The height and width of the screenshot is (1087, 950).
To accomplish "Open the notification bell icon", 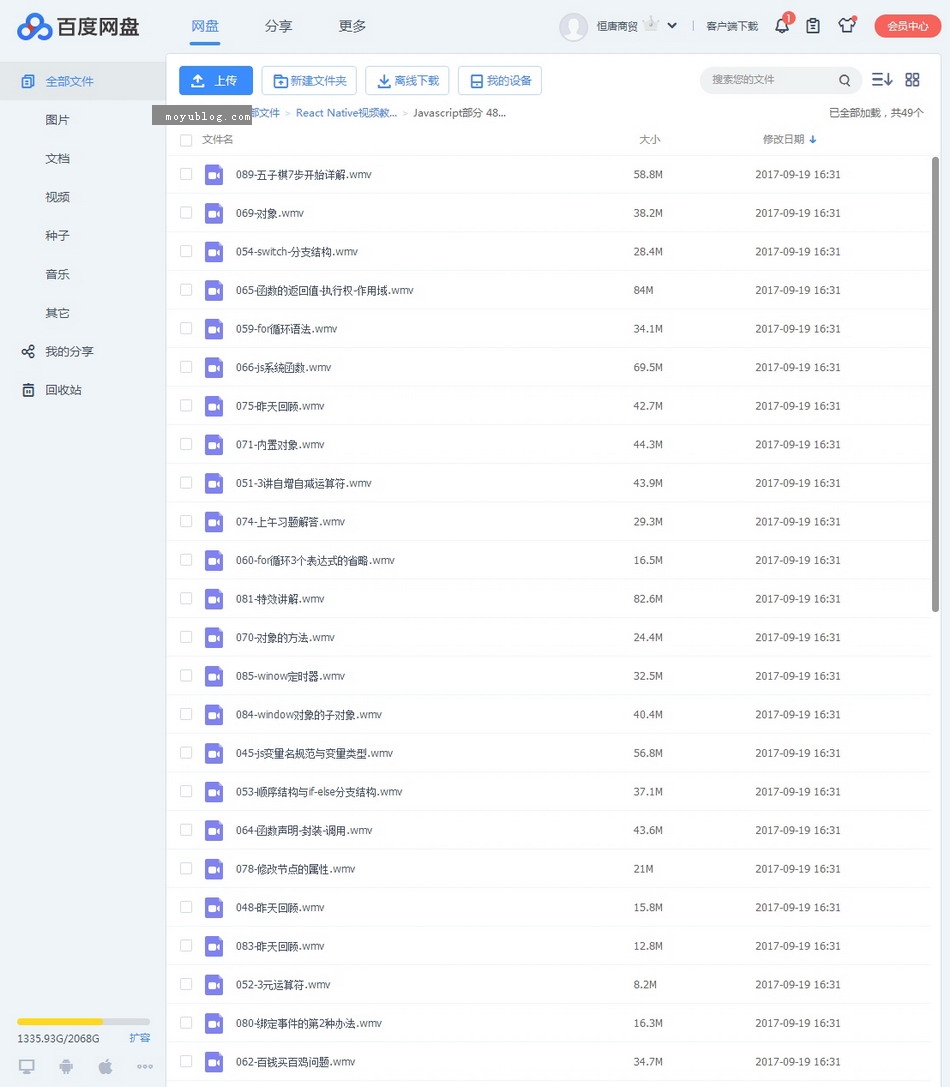I will [781, 26].
